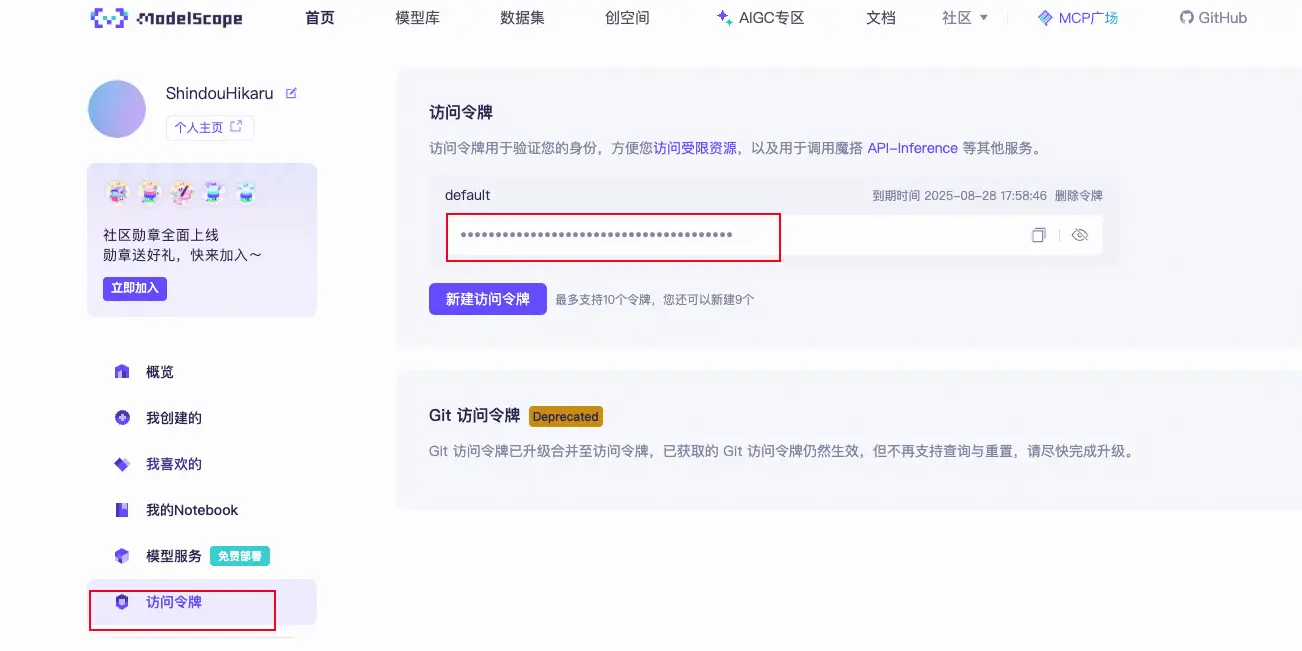This screenshot has height=651, width=1302.
Task: Go to 数据集 section
Action: coord(522,18)
